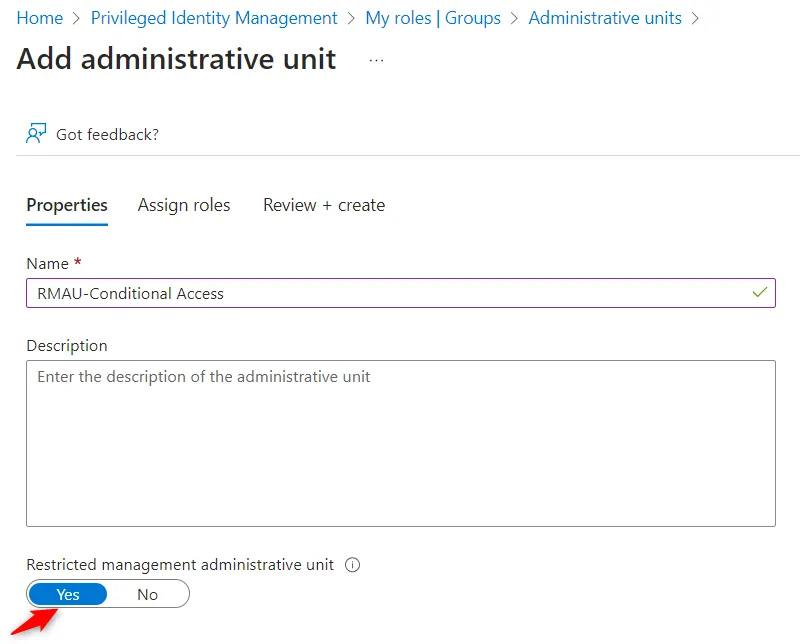The height and width of the screenshot is (644, 800).
Task: Click into the Description text area
Action: 400,443
